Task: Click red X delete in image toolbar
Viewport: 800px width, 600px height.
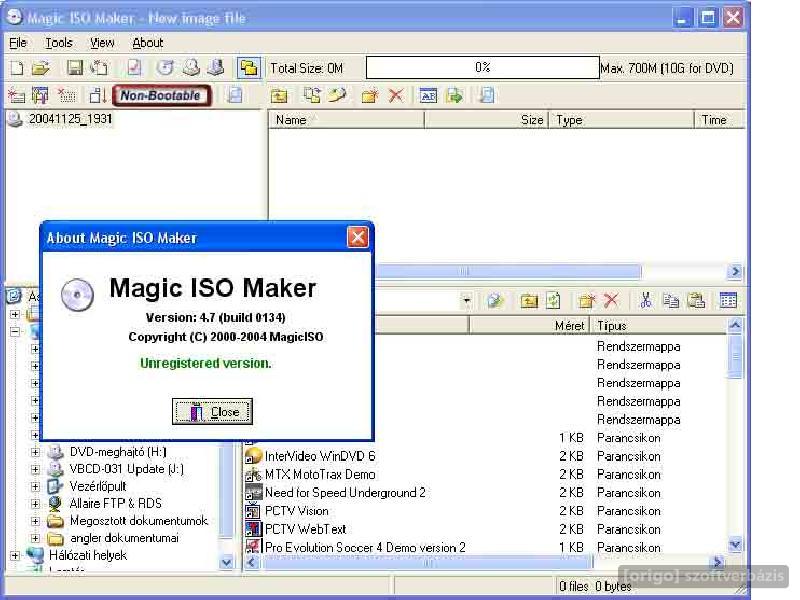Action: tap(396, 95)
